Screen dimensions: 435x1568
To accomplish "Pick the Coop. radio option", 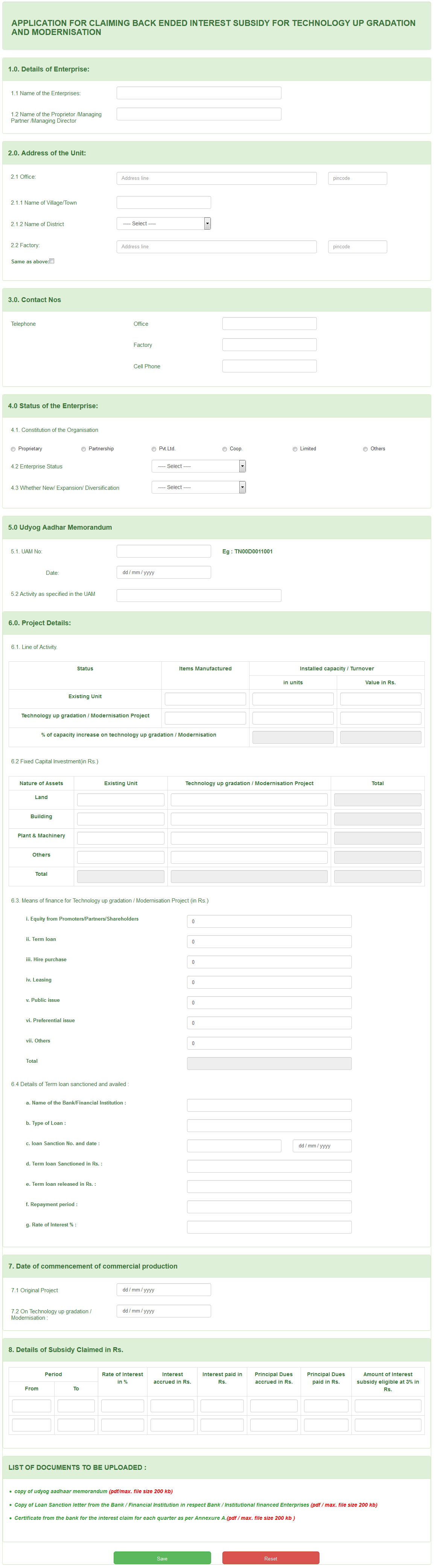I will [225, 449].
